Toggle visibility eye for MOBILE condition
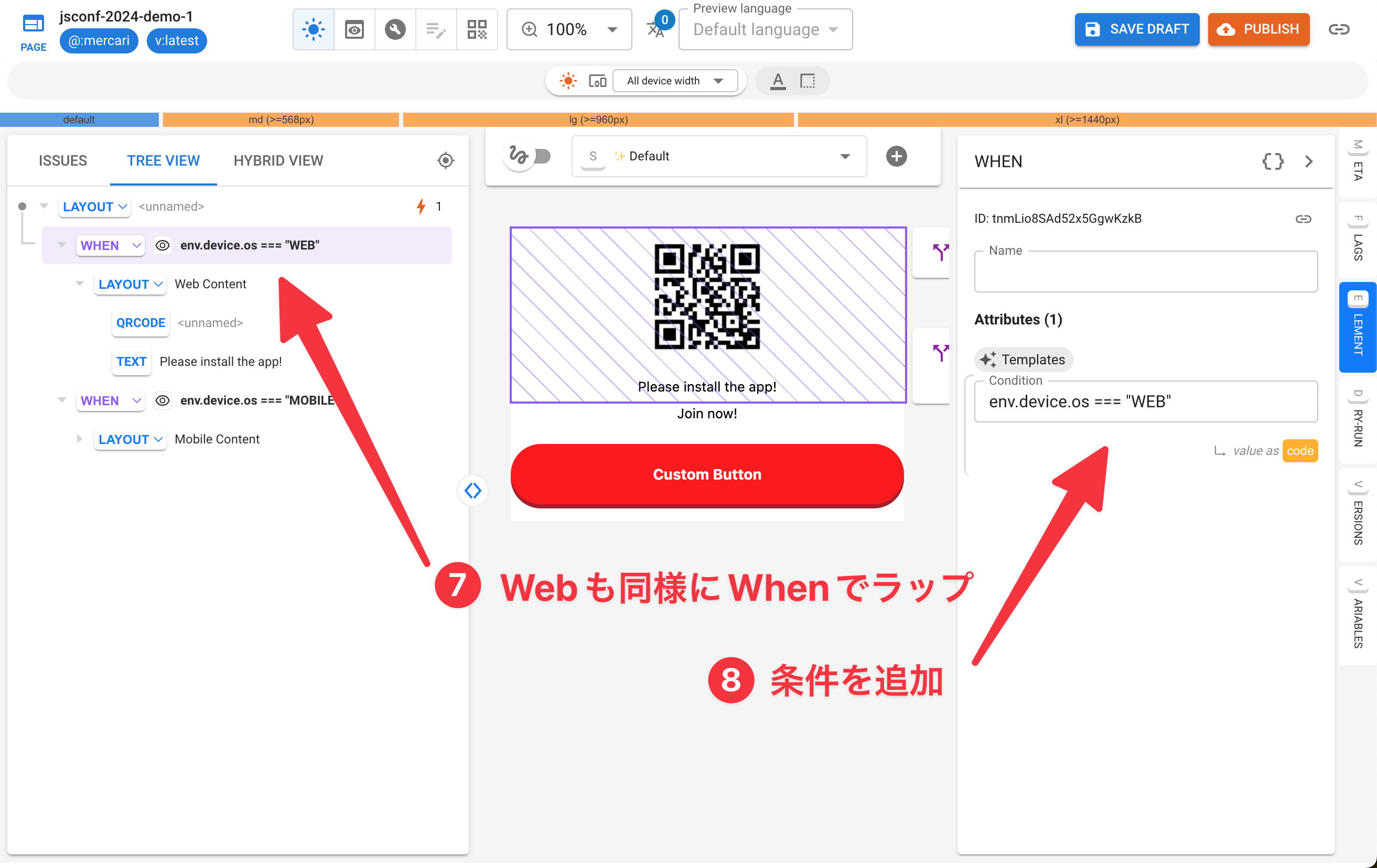Image resolution: width=1377 pixels, height=868 pixels. click(163, 400)
